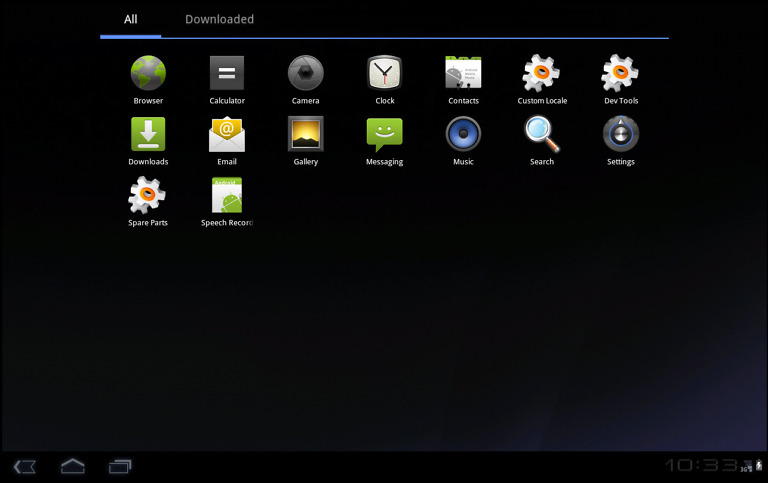768x483 pixels.
Task: Tap the Back navigation button
Action: pos(24,466)
